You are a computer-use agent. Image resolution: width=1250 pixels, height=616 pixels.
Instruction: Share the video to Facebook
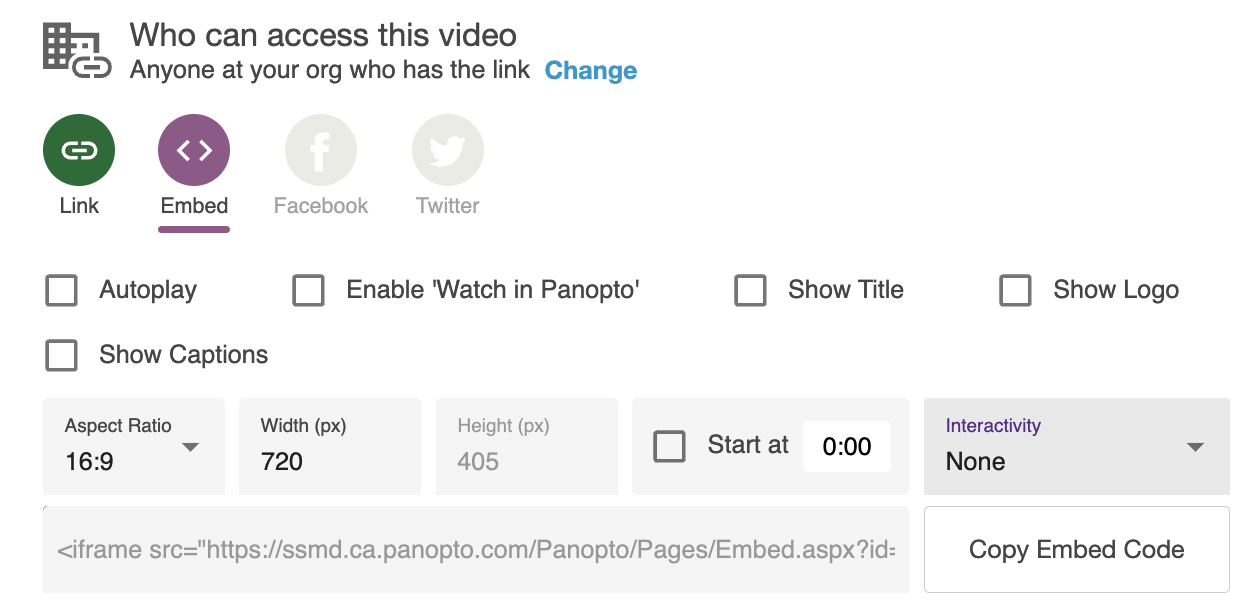coord(320,149)
